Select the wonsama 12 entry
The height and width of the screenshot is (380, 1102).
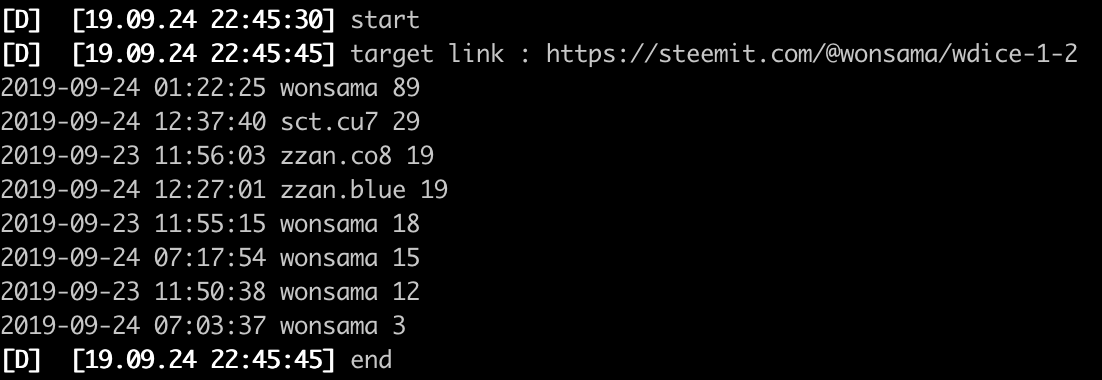click(350, 291)
